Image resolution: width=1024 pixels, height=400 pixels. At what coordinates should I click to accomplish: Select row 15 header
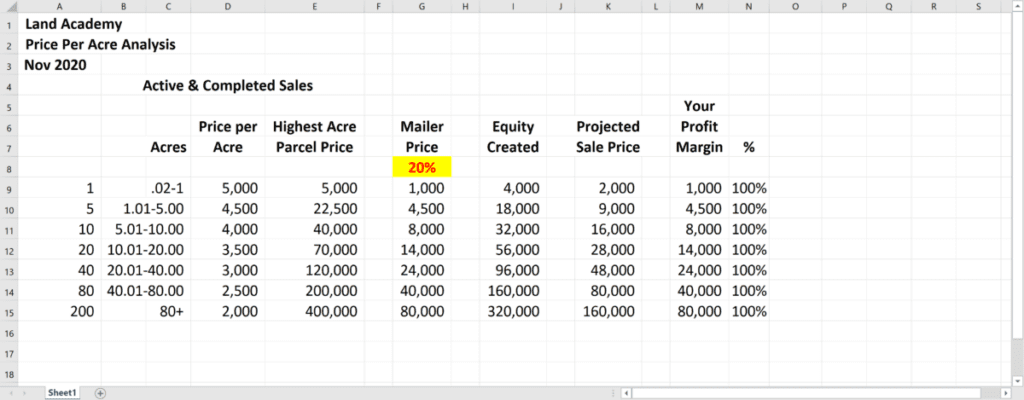(x=8, y=312)
